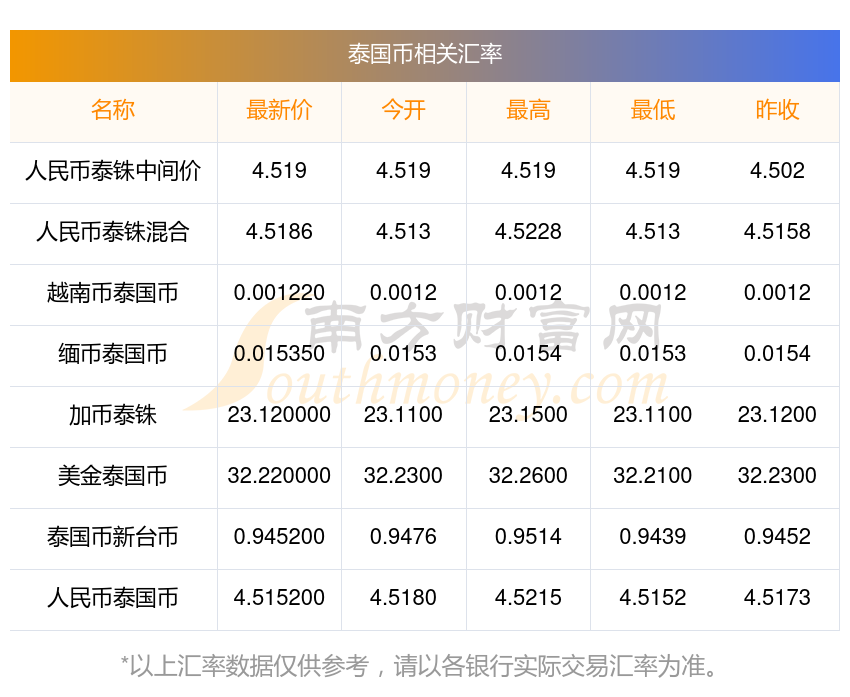The image size is (850, 697).
Task: Select the 最新价 column header
Action: (x=279, y=110)
